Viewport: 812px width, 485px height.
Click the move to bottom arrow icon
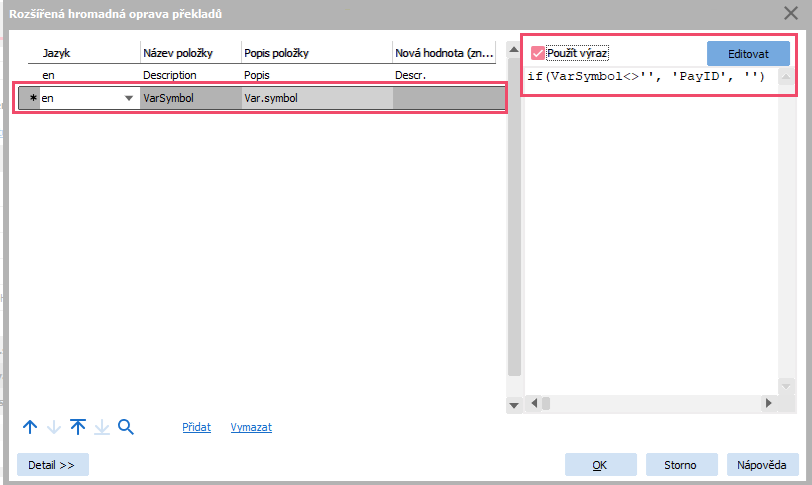point(102,427)
